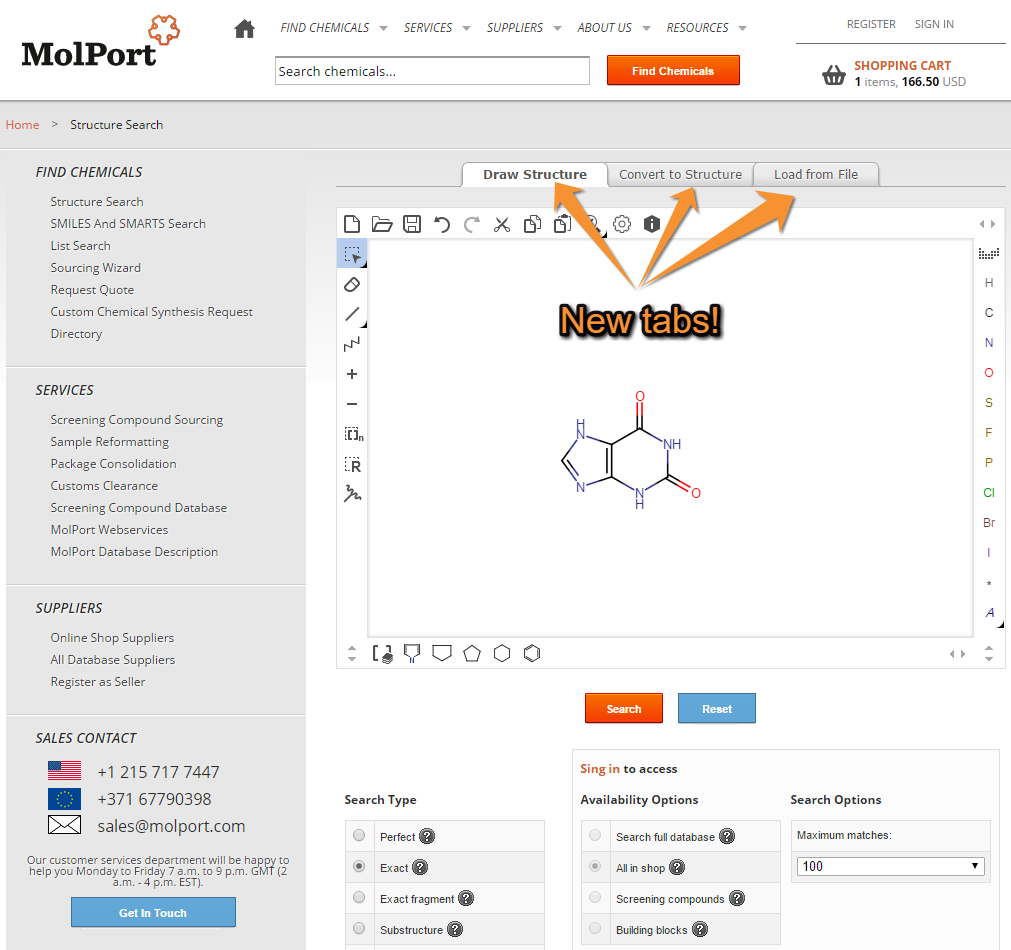Collapse the top sketcher toolbar arrows

[x=987, y=224]
